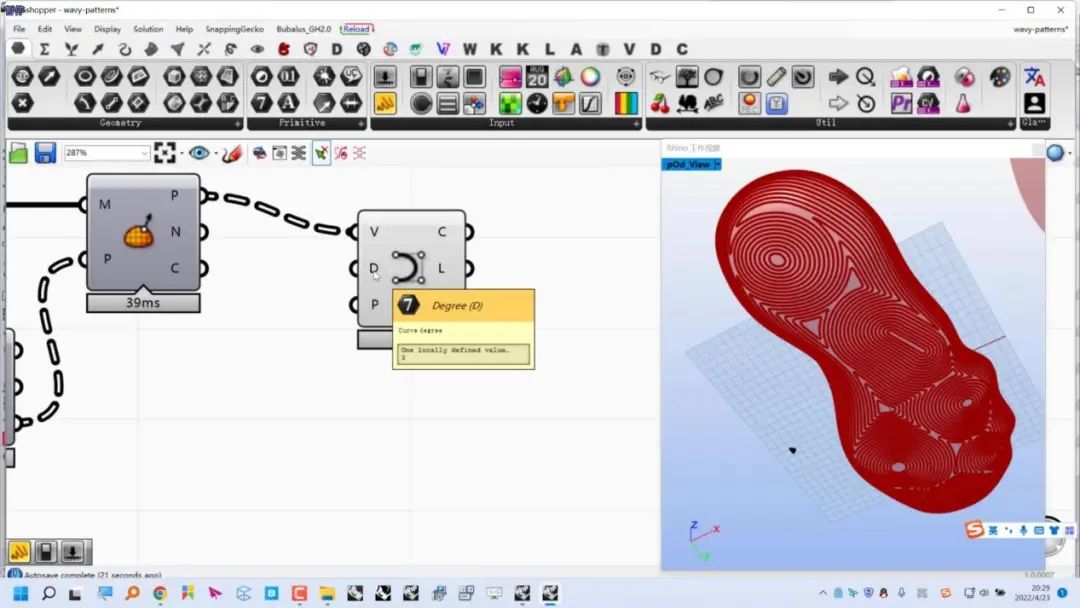Pick the yellow Panel input icon
The width and height of the screenshot is (1080, 608).
click(x=385, y=103)
